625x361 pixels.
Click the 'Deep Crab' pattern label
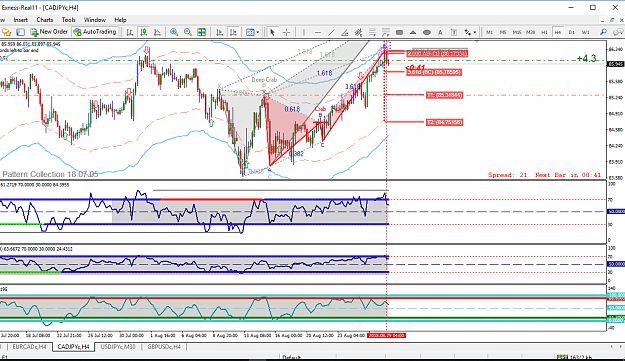coord(264,80)
